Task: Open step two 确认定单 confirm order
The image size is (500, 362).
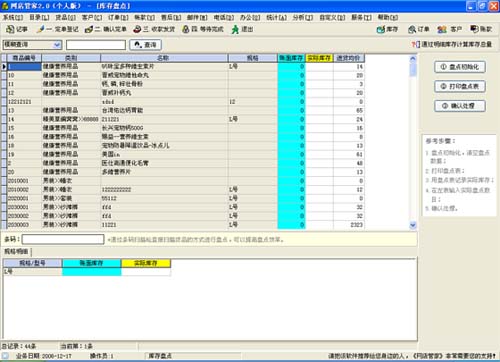Action: [x=106, y=29]
